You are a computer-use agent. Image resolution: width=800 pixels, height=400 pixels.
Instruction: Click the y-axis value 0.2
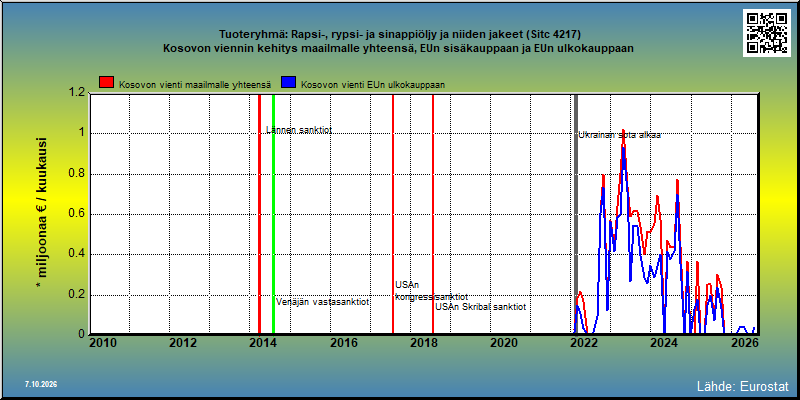[x=77, y=295]
